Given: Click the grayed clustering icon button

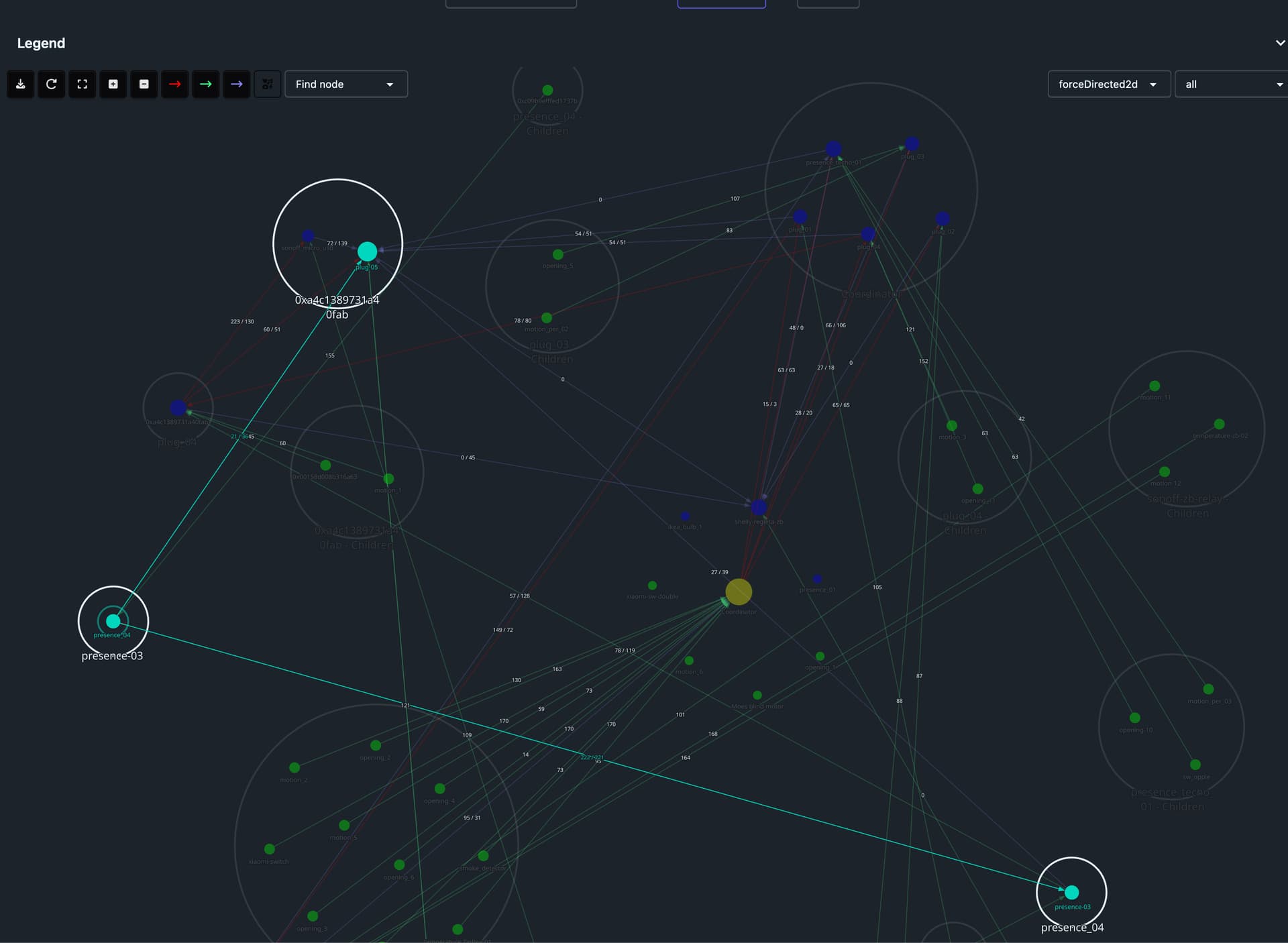Looking at the screenshot, I should (268, 84).
